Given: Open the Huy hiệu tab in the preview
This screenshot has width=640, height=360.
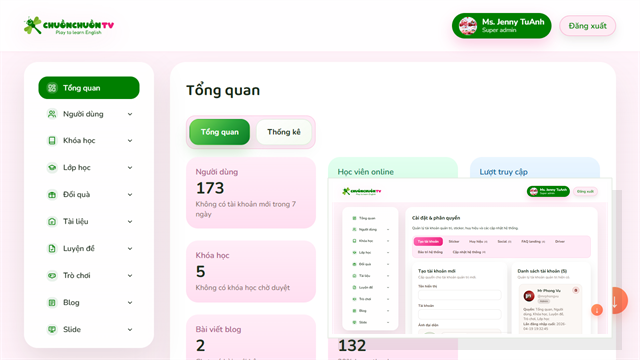Looking at the screenshot, I should [478, 241].
